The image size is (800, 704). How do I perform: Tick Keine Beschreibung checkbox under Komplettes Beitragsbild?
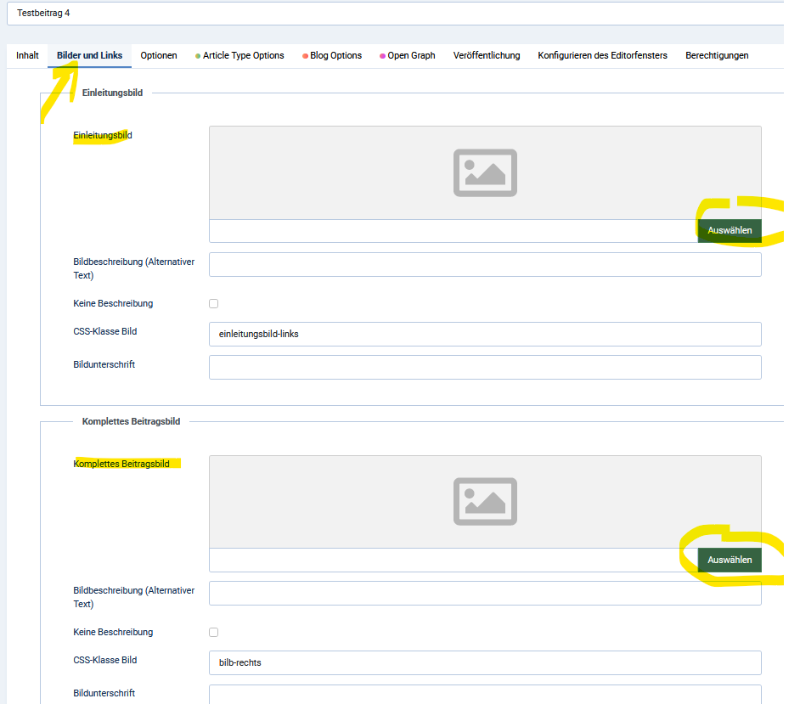click(213, 632)
